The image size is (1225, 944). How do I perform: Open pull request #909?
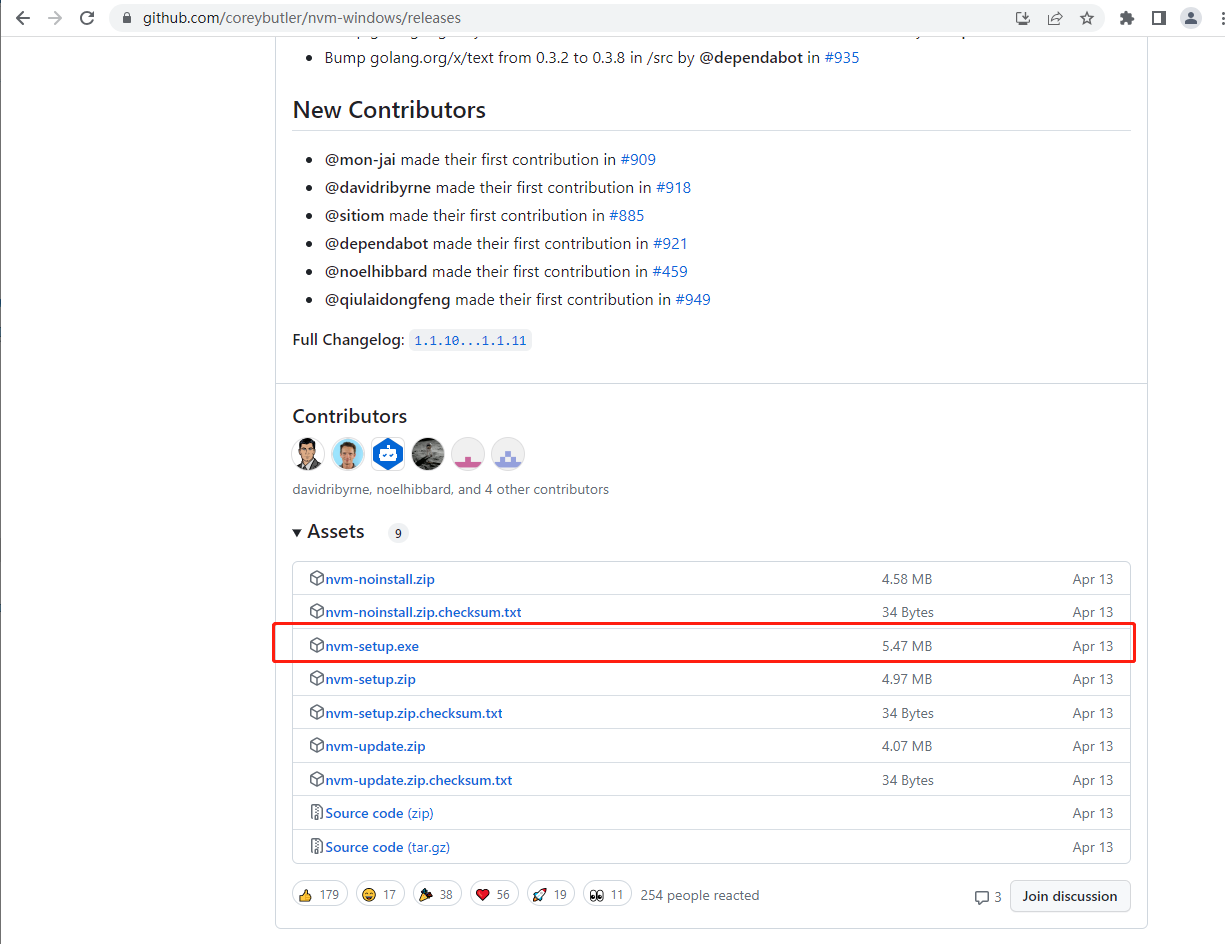[x=638, y=159]
